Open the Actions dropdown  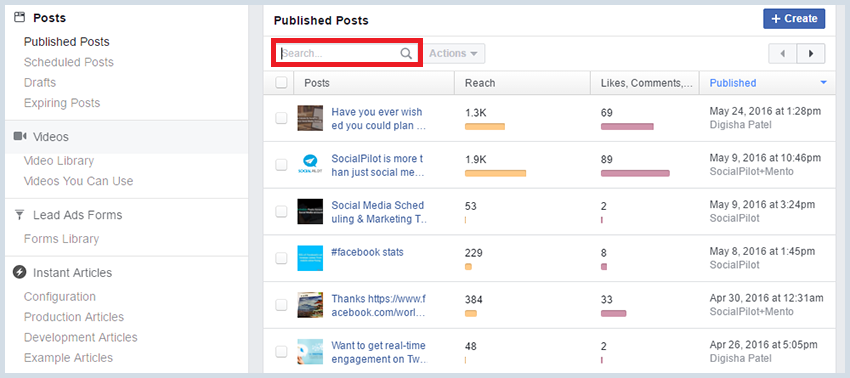(x=454, y=54)
